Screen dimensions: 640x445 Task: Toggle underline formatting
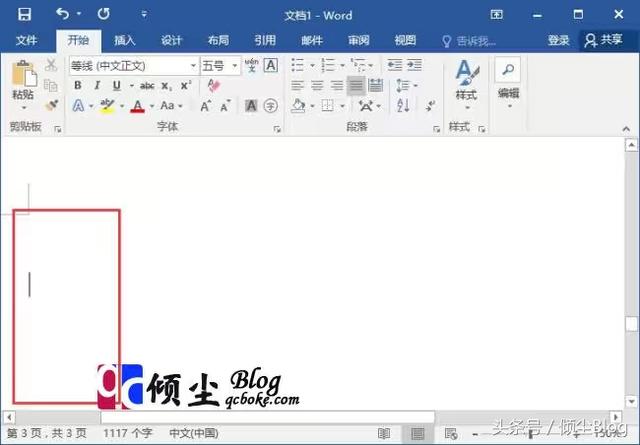coord(117,85)
